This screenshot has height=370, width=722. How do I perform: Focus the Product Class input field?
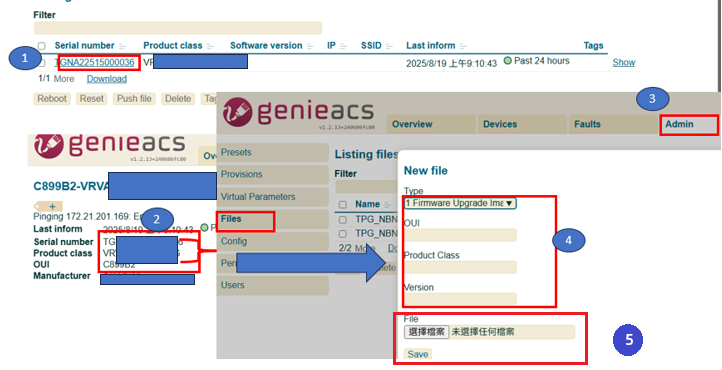[x=460, y=267]
